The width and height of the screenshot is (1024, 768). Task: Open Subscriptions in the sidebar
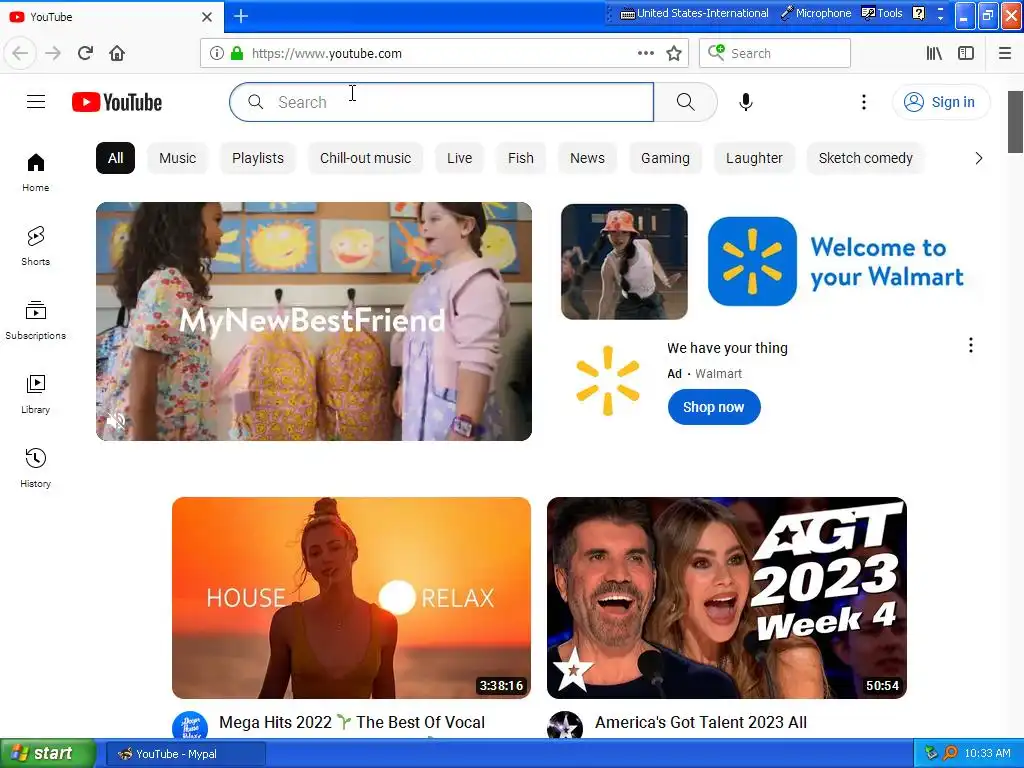click(36, 320)
